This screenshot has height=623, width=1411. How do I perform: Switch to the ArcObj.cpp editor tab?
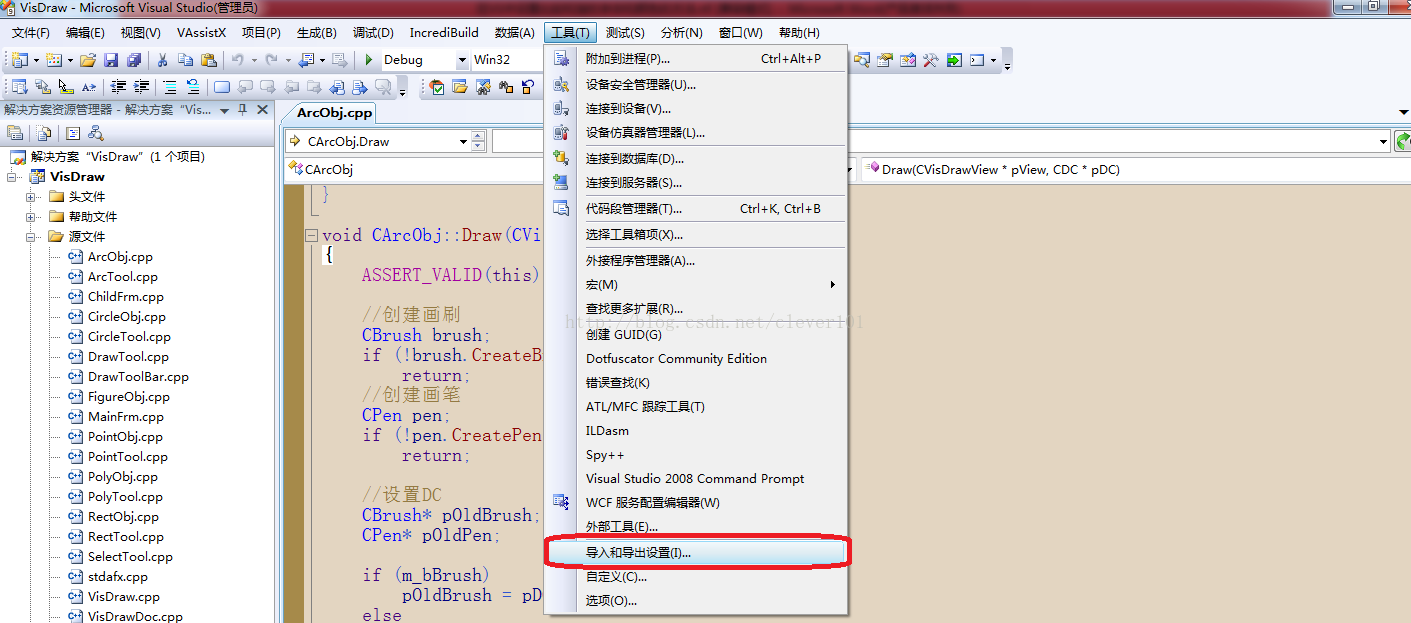pyautogui.click(x=334, y=113)
